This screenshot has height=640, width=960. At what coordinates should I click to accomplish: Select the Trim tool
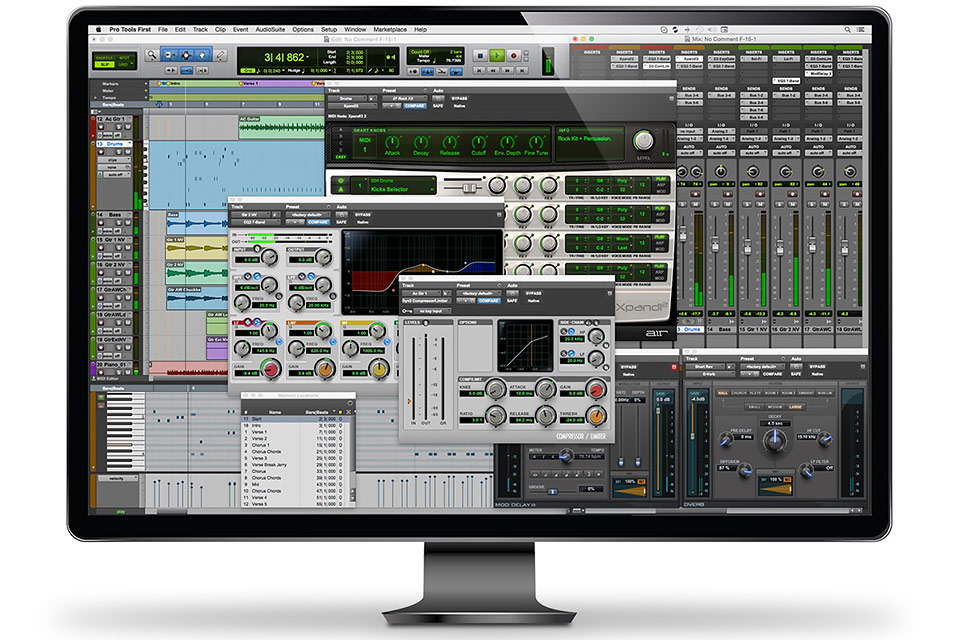169,57
